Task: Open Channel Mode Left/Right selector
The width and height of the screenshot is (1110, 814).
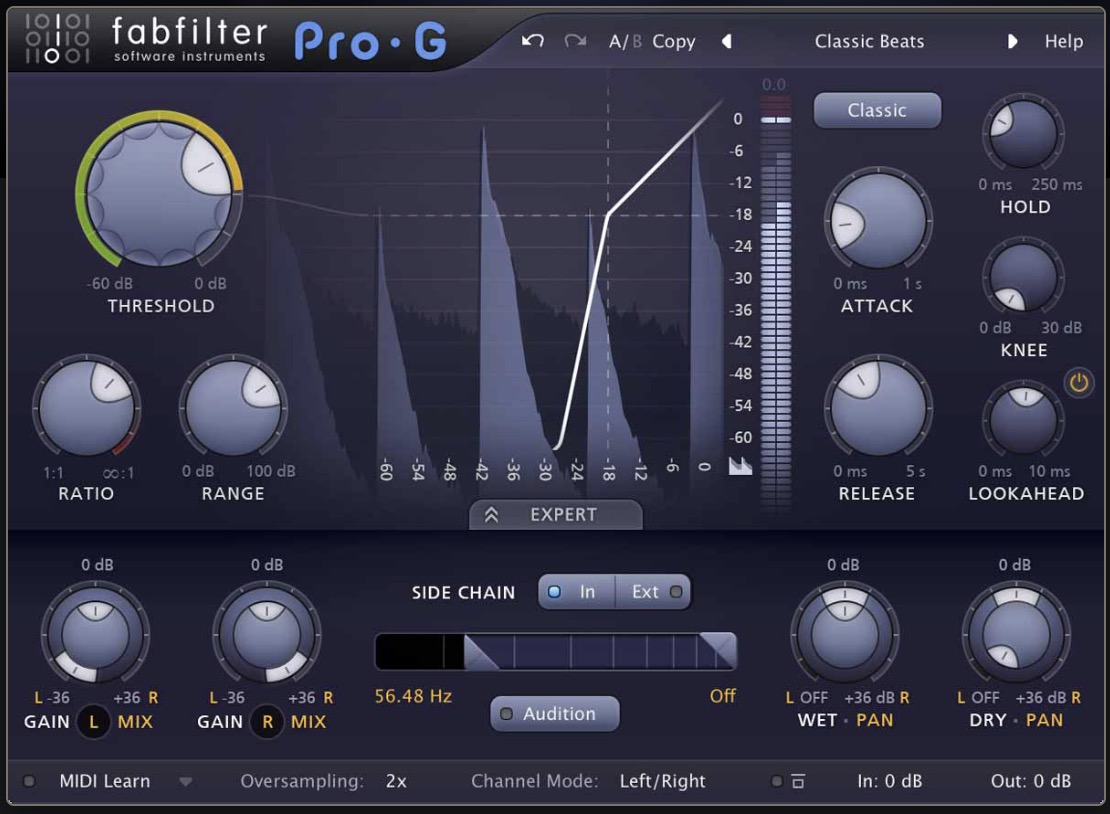Action: pos(663,781)
